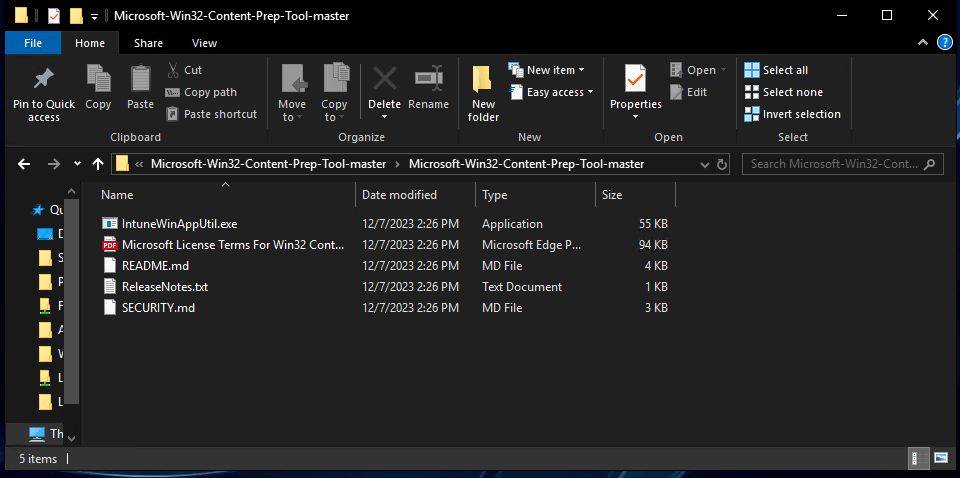Switch to the Share tab
960x478 pixels.
pyautogui.click(x=148, y=43)
